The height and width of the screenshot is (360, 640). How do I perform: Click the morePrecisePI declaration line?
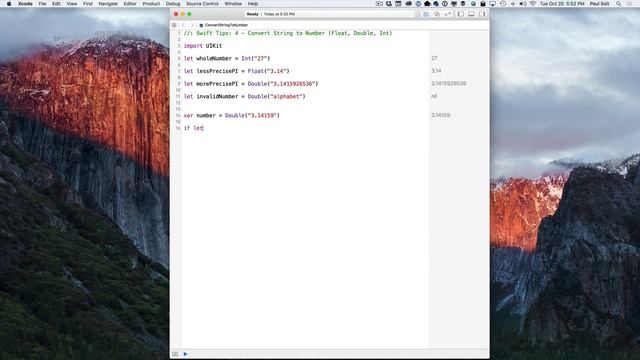click(251, 84)
